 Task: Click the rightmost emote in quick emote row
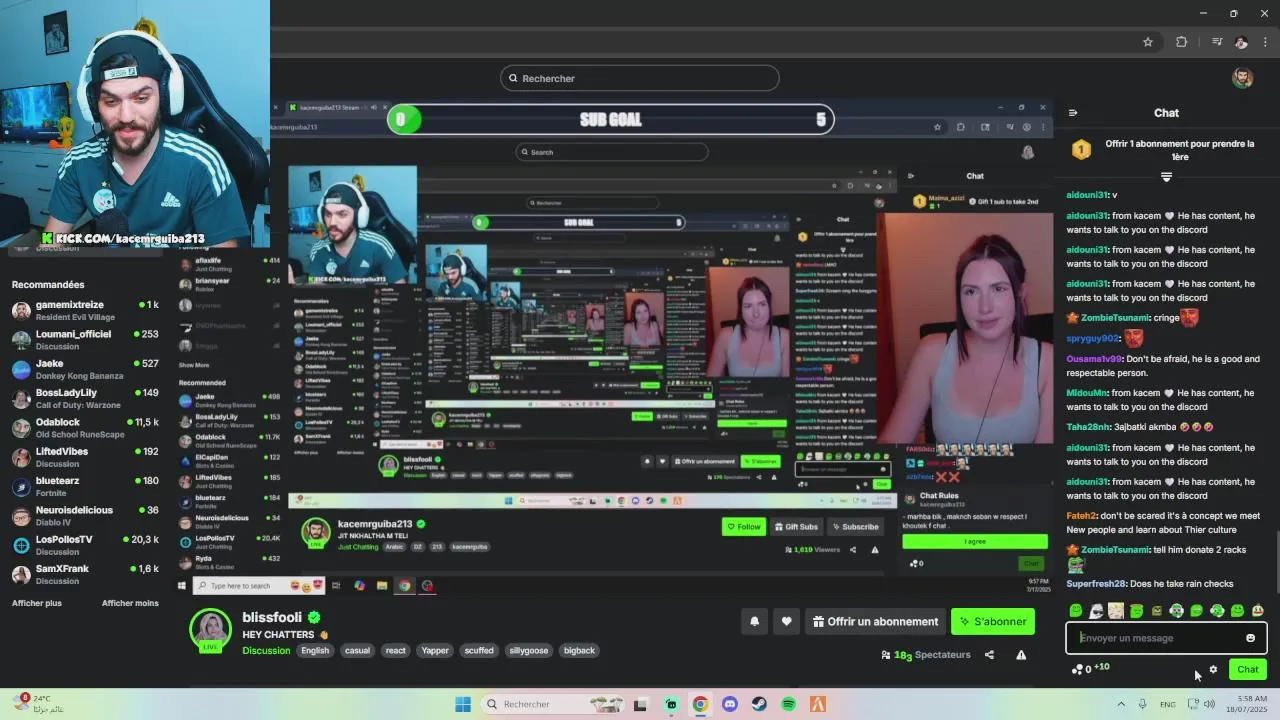[x=1258, y=611]
